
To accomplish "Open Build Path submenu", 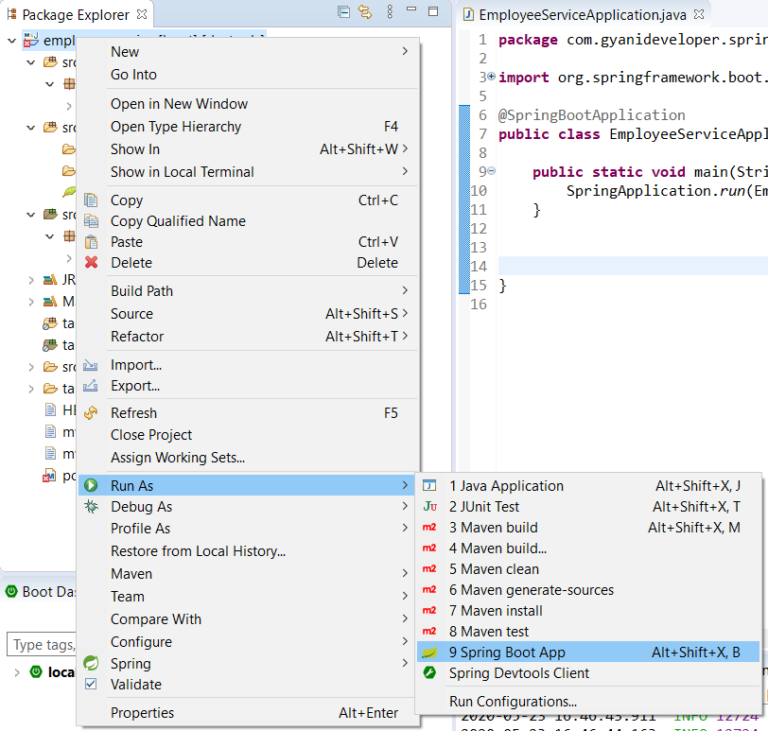I will 249,291.
